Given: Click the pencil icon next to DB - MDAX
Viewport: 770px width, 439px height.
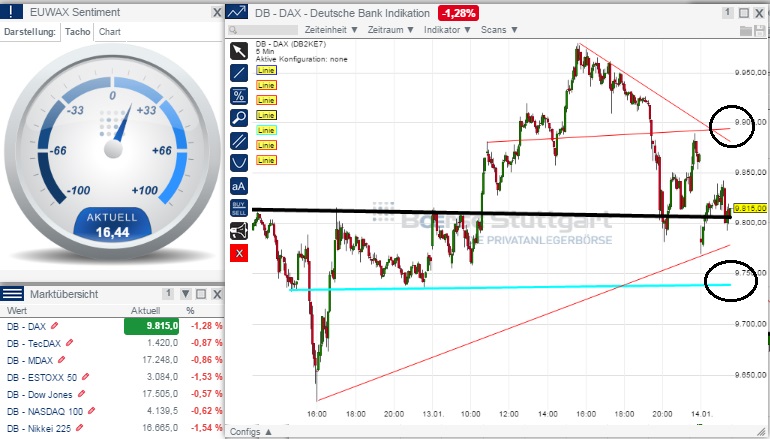Looking at the screenshot, I should (x=61, y=360).
